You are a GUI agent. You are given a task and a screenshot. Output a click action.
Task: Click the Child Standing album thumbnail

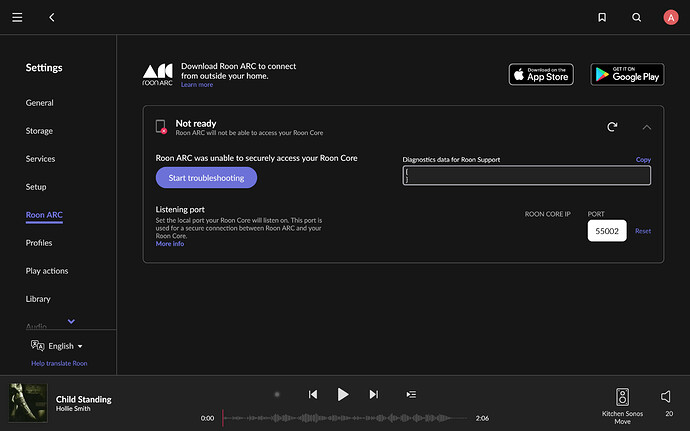pos(28,403)
